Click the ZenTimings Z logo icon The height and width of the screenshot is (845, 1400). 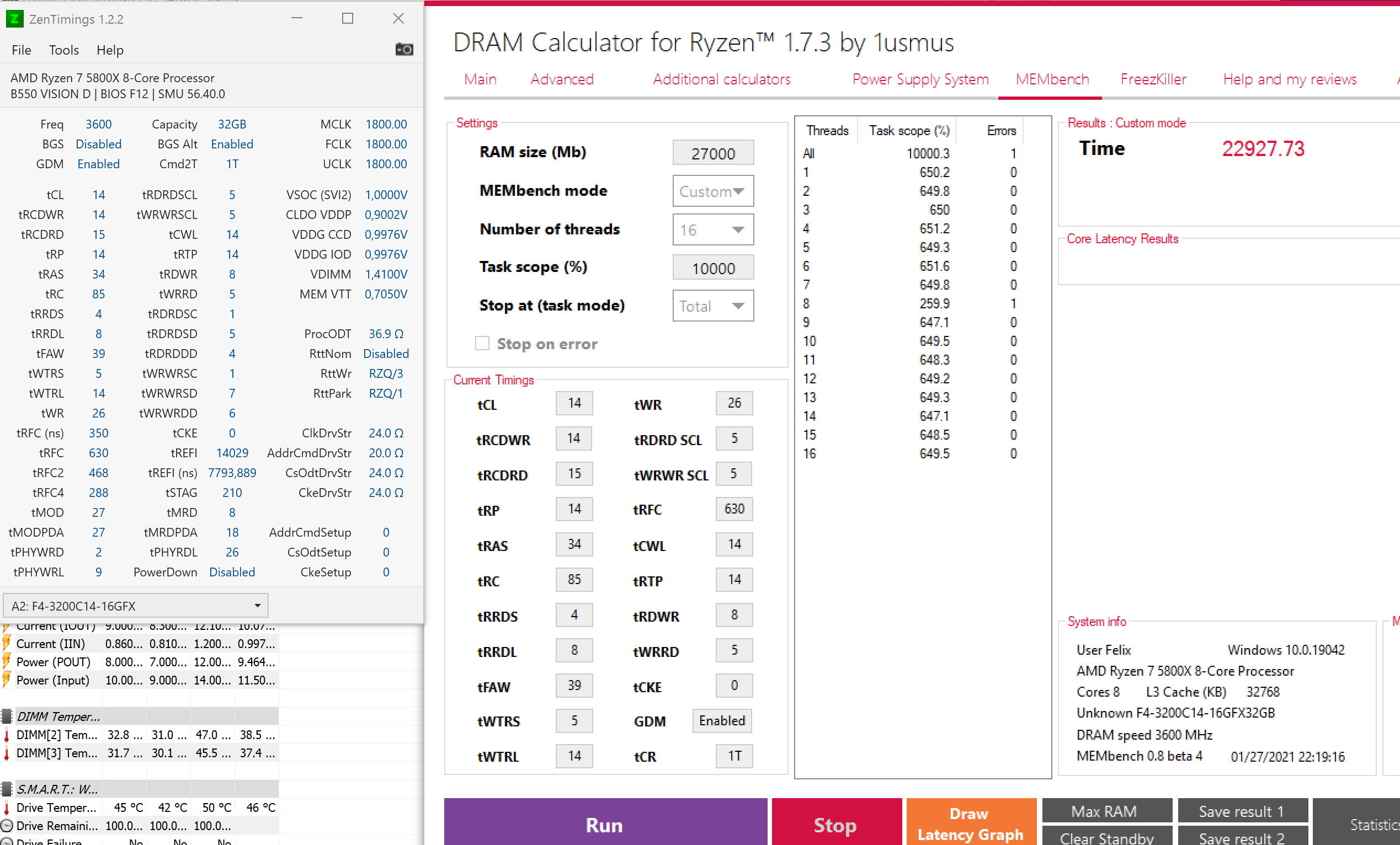pos(15,19)
